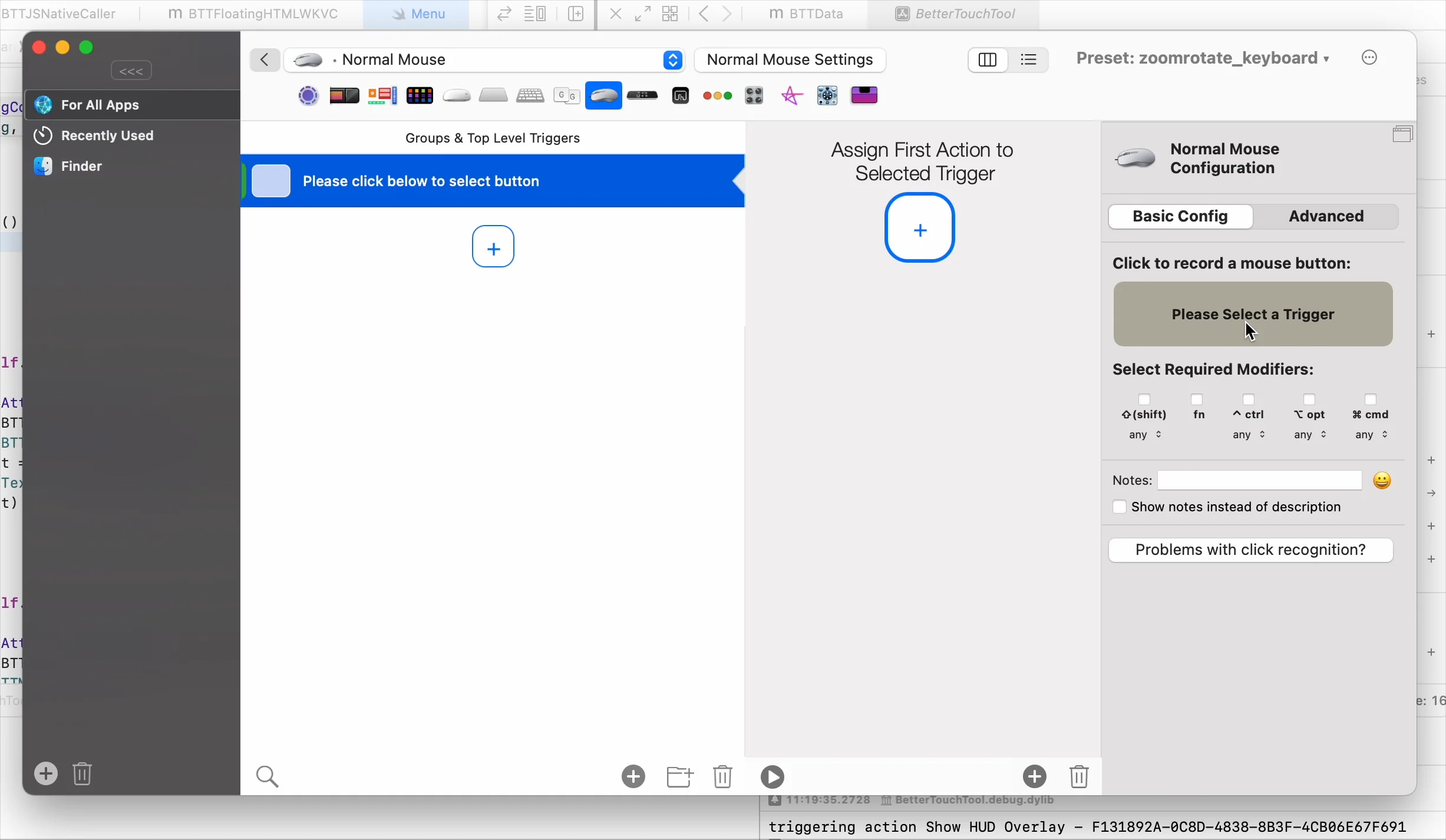Open the BetterTouchTool tab in Xcode
The image size is (1446, 840).
955,15
